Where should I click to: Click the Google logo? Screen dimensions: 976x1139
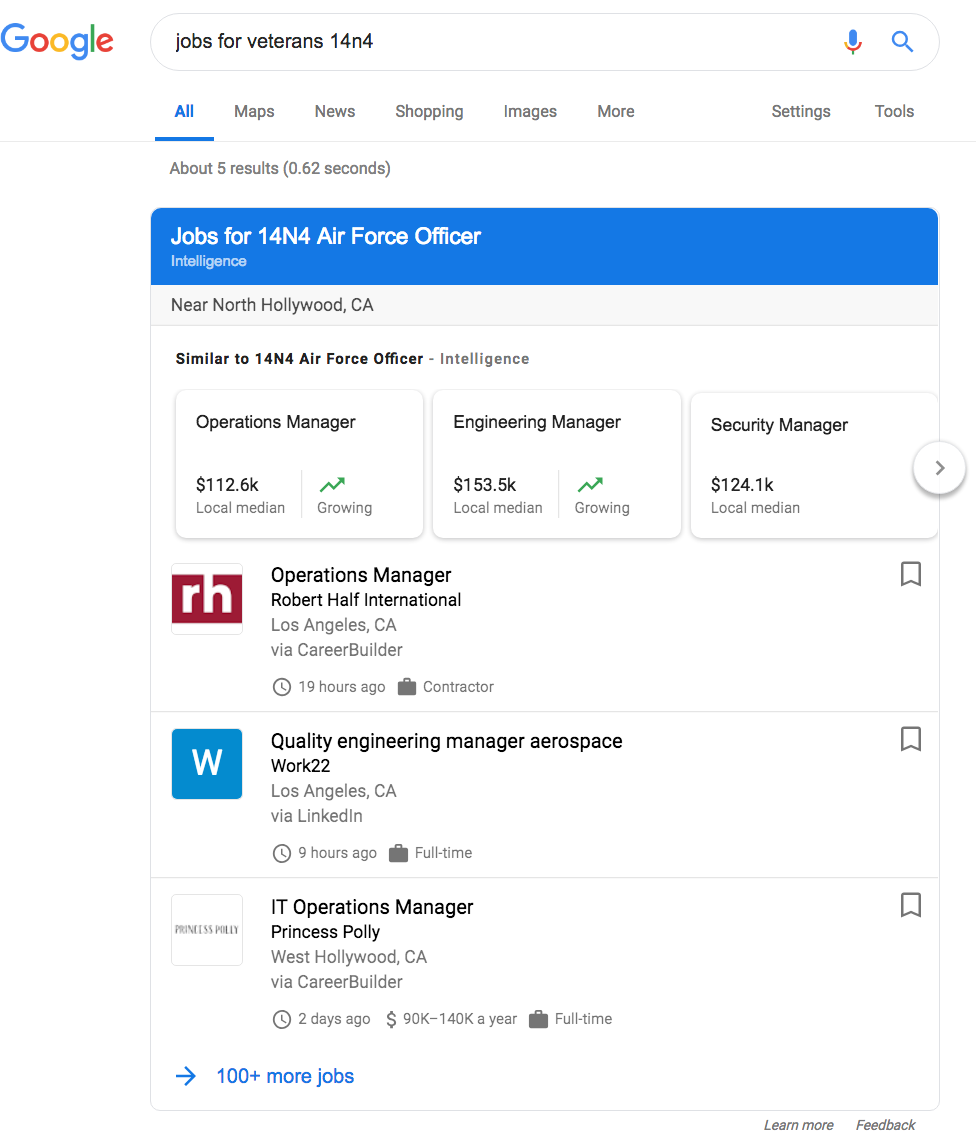[x=57, y=41]
